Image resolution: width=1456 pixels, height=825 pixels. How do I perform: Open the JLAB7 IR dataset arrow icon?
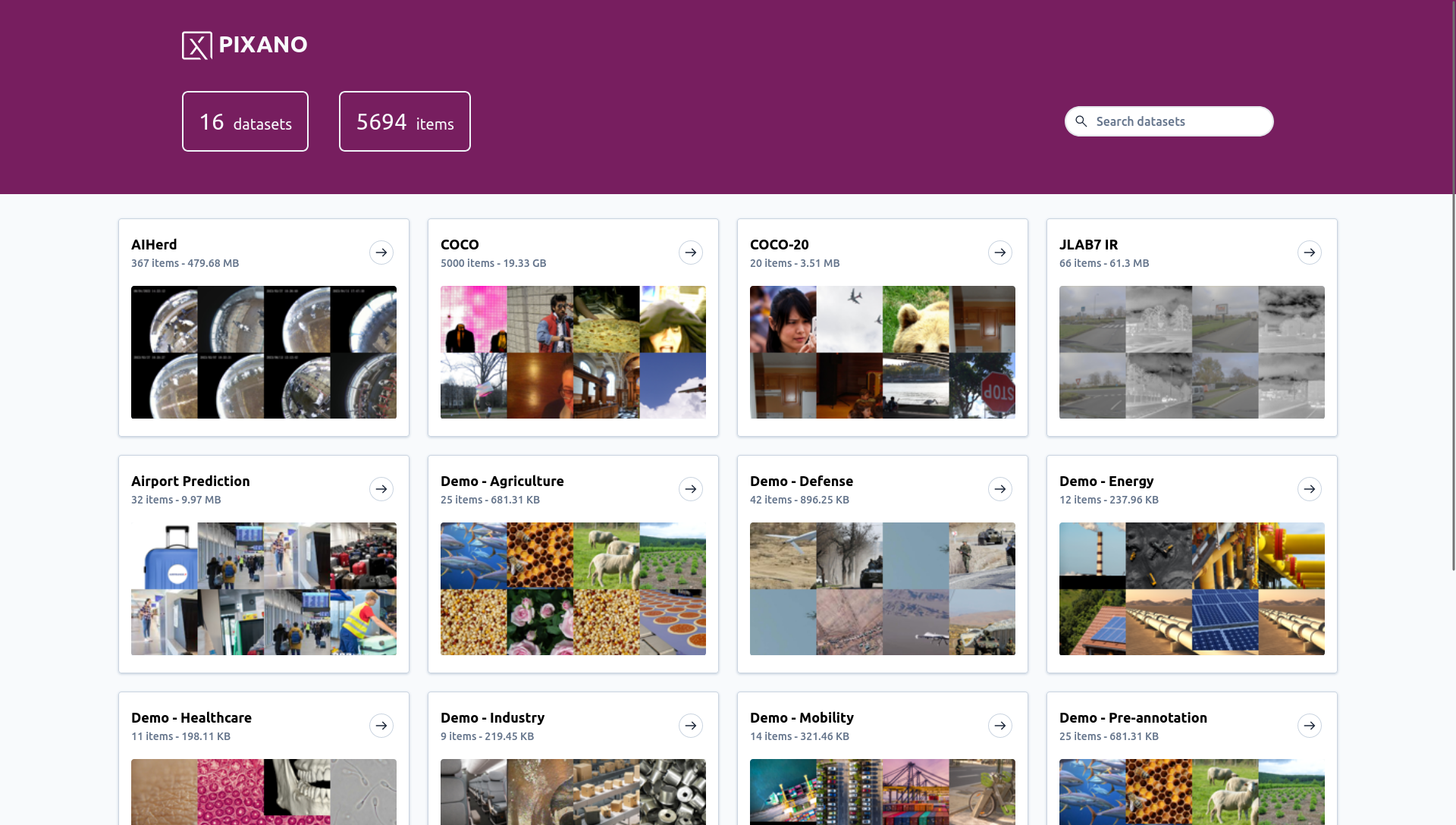[1310, 252]
